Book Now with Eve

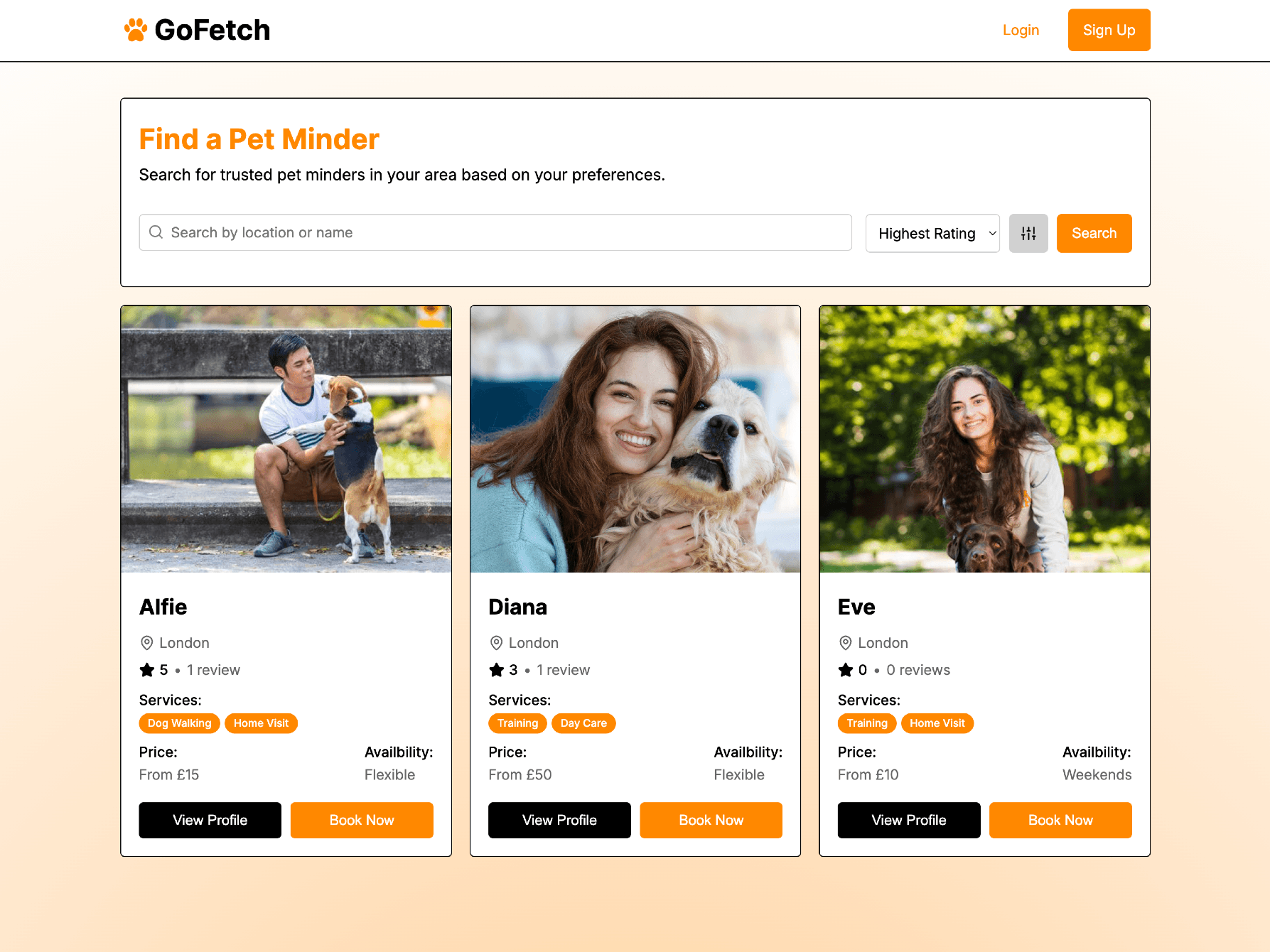coord(1060,820)
